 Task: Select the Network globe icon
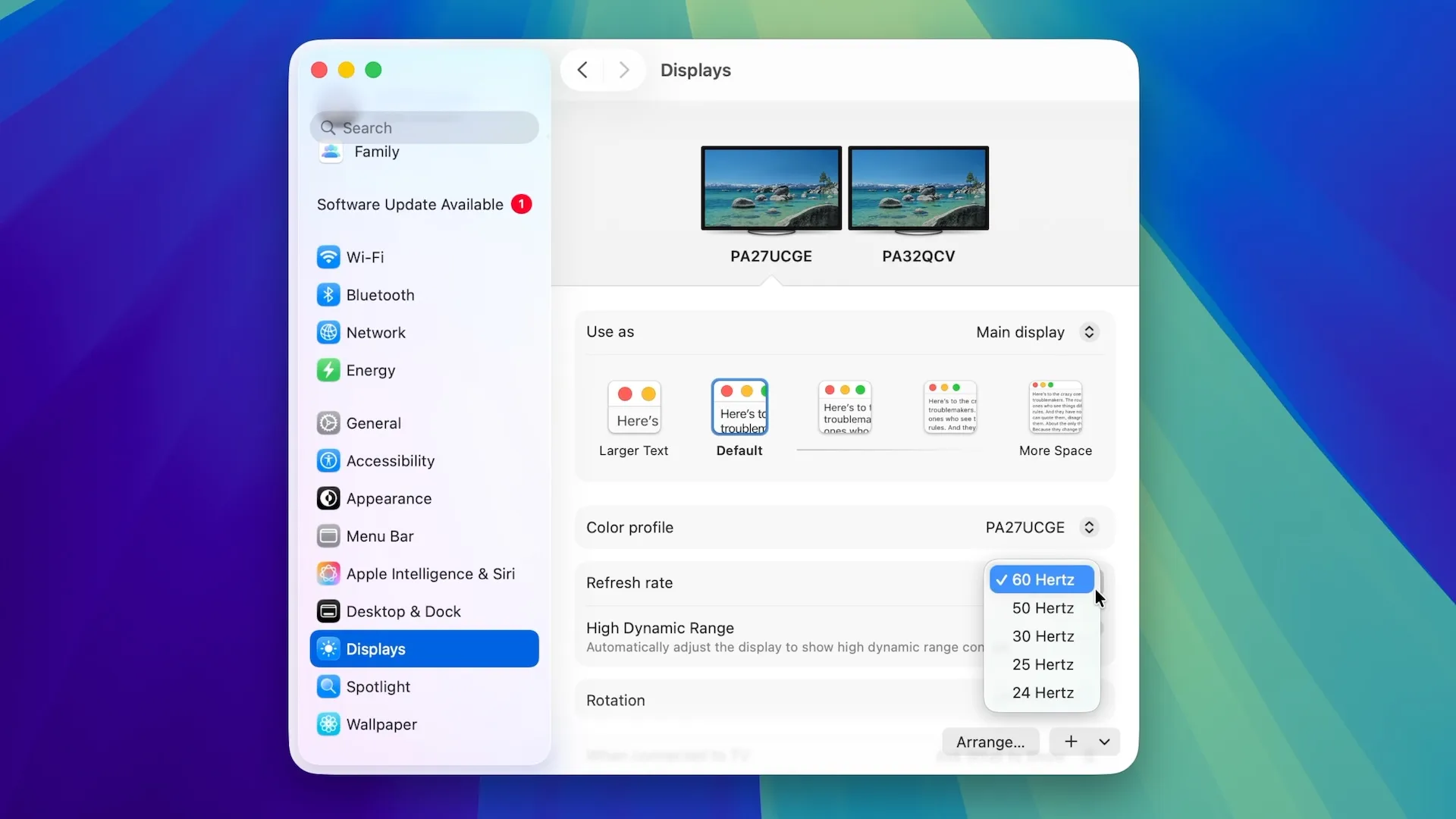point(328,332)
